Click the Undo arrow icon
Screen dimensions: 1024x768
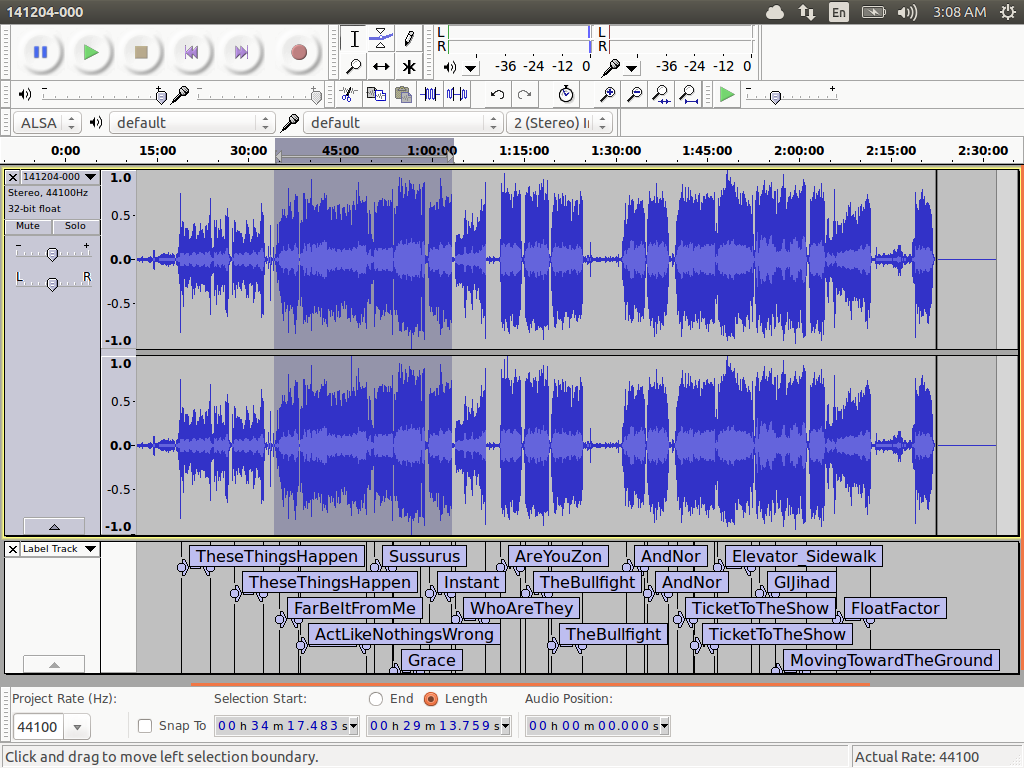[497, 94]
